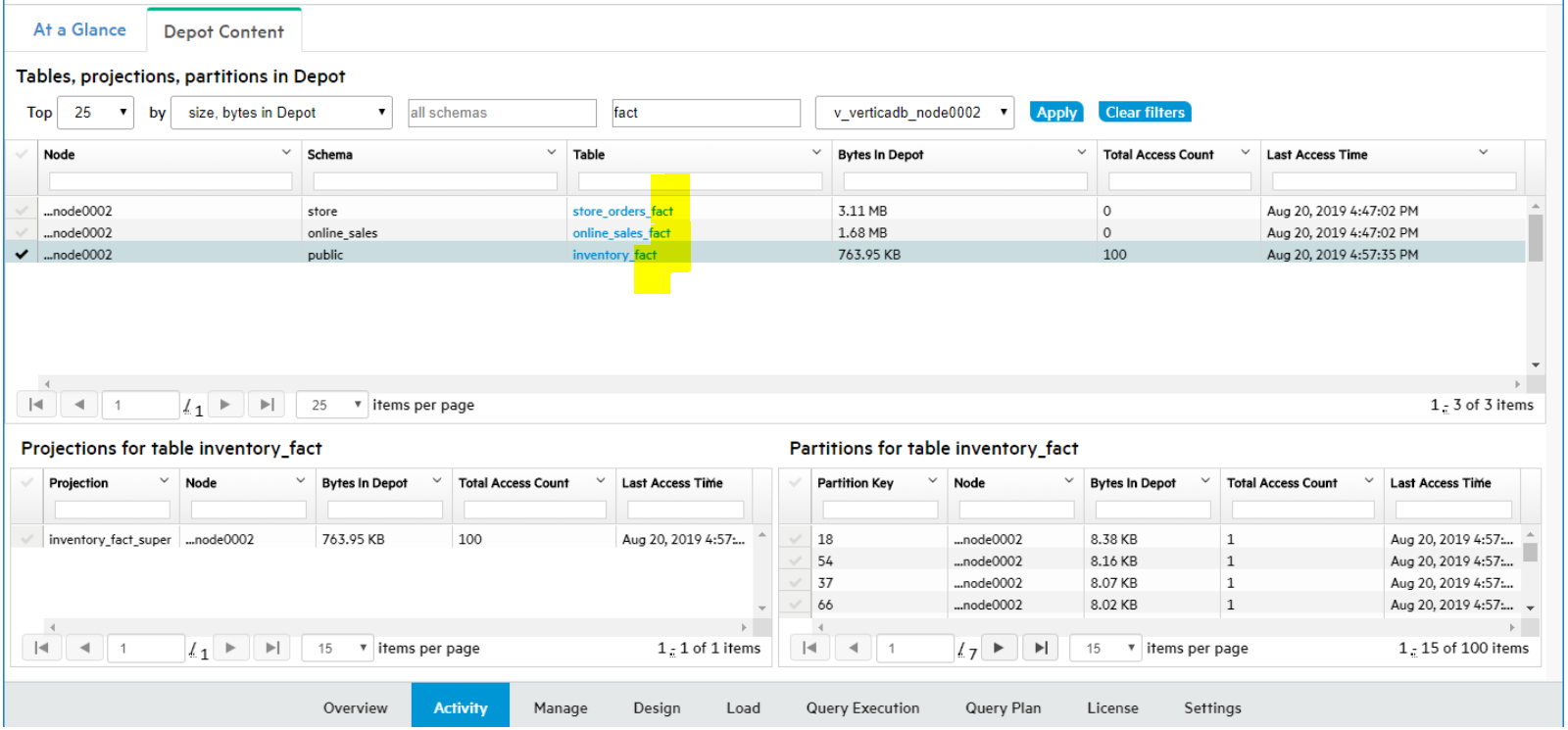Expand the size, bytes in Depot dropdown

(x=281, y=113)
